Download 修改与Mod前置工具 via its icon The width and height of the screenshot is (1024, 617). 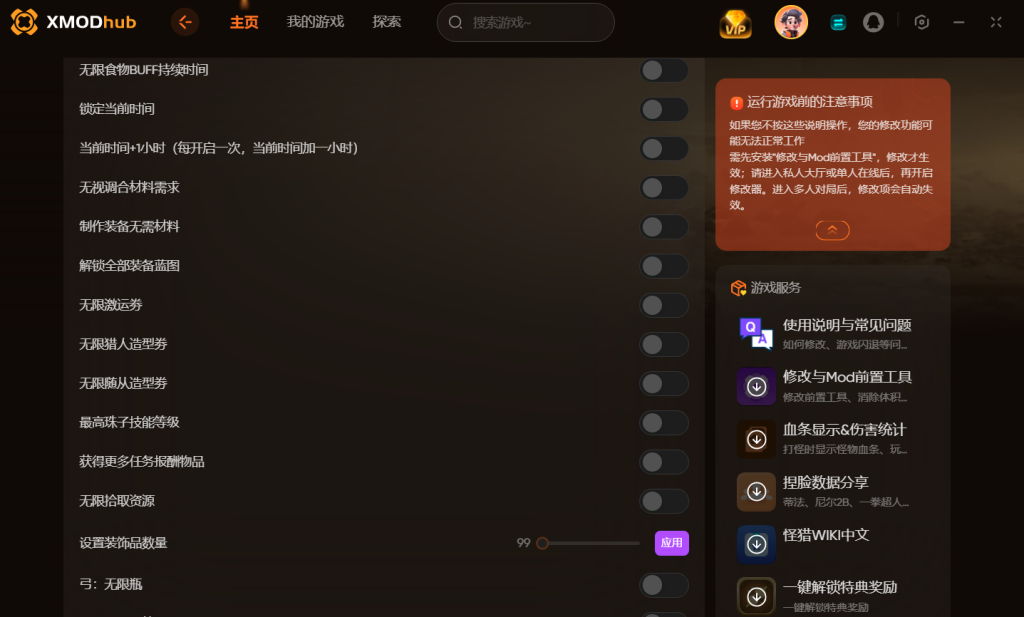tap(756, 387)
